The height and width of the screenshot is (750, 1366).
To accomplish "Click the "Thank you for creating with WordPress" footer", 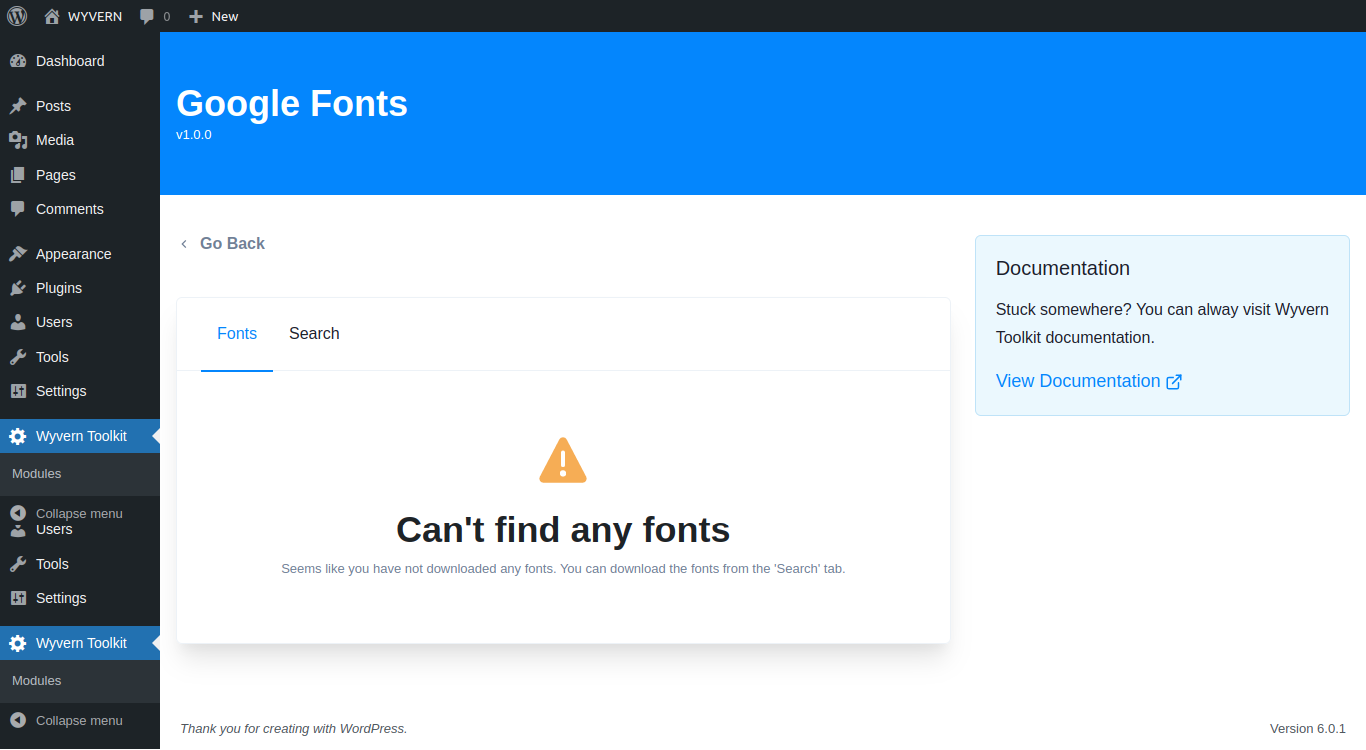I will pos(294,728).
